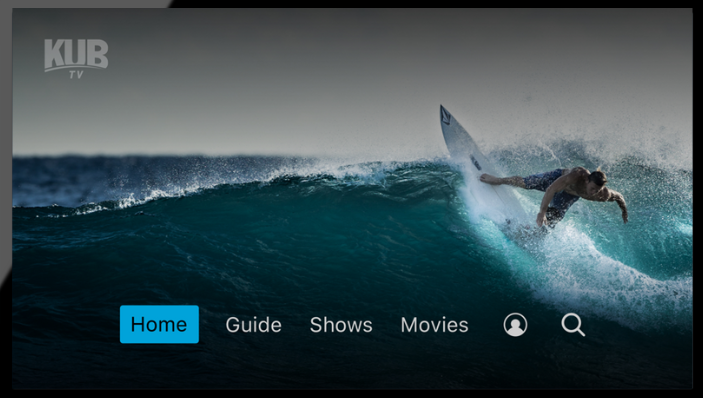Click the magnifying glass search icon
Viewport: 703px width, 398px height.
(573, 324)
